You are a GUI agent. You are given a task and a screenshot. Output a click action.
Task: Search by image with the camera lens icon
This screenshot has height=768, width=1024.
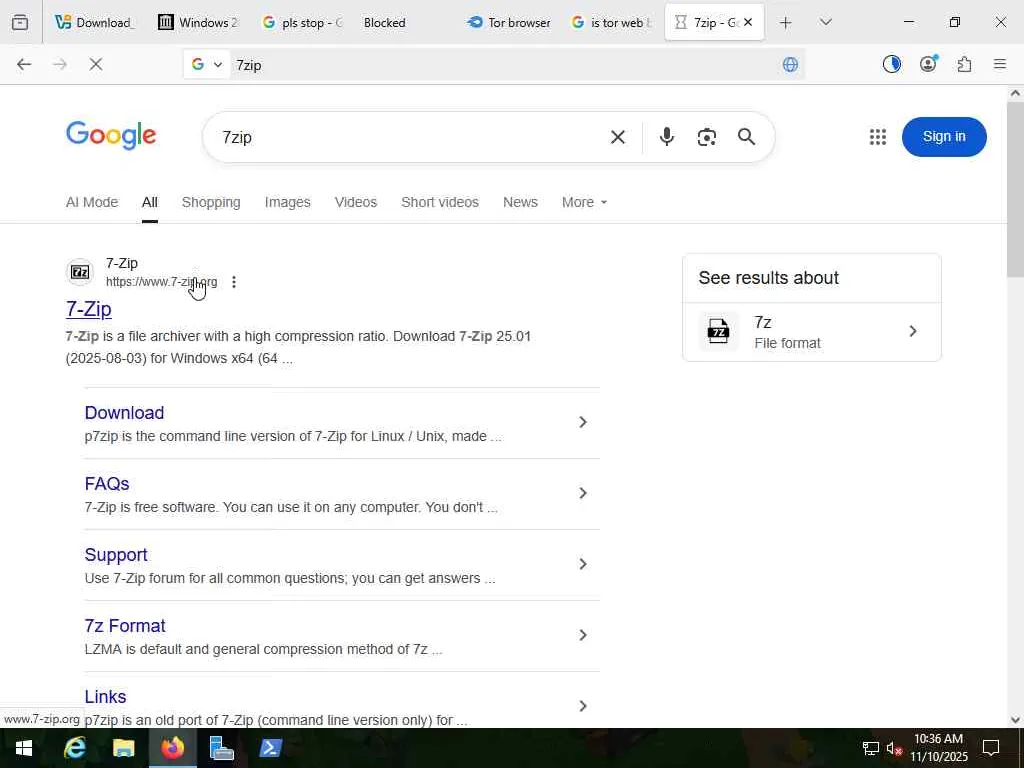coord(706,137)
